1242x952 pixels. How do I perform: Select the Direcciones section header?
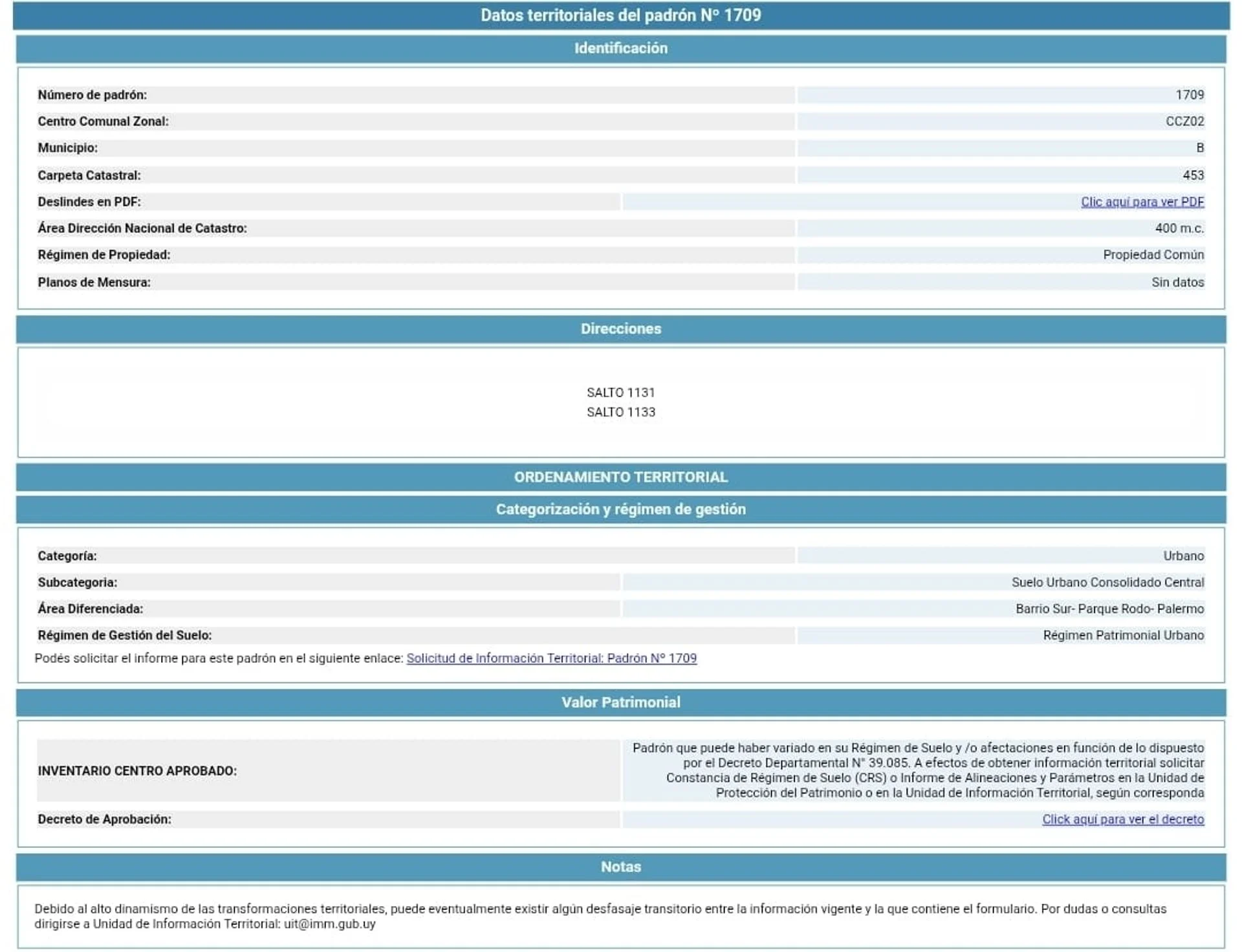pyautogui.click(x=620, y=329)
